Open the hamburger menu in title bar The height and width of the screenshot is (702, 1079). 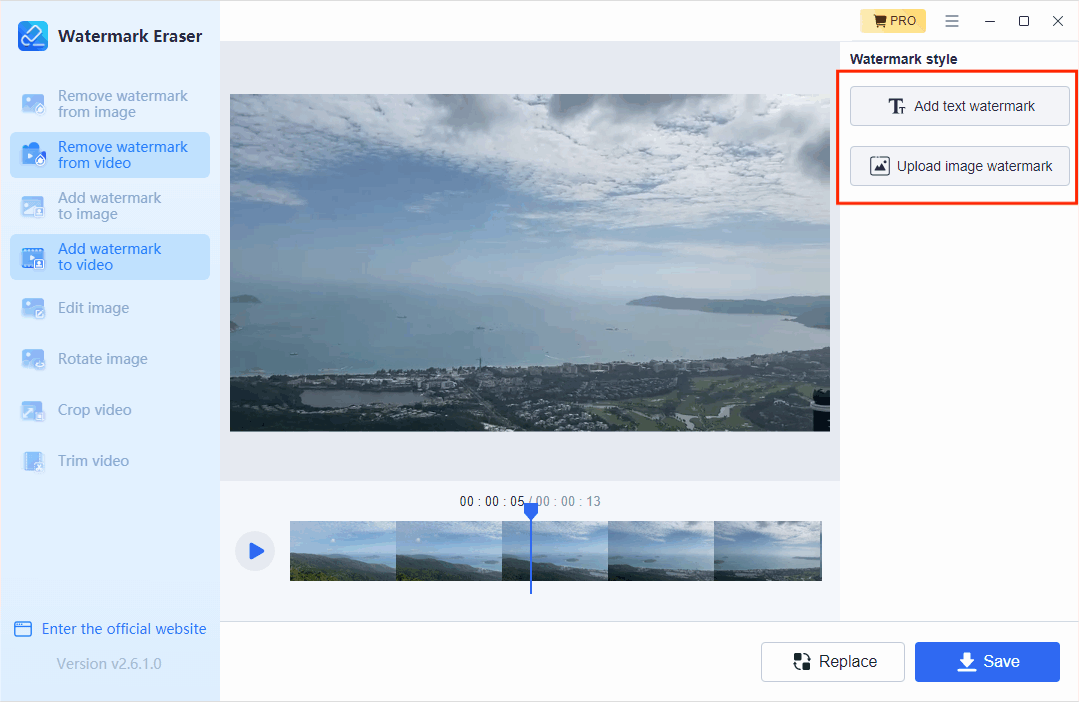coord(952,21)
